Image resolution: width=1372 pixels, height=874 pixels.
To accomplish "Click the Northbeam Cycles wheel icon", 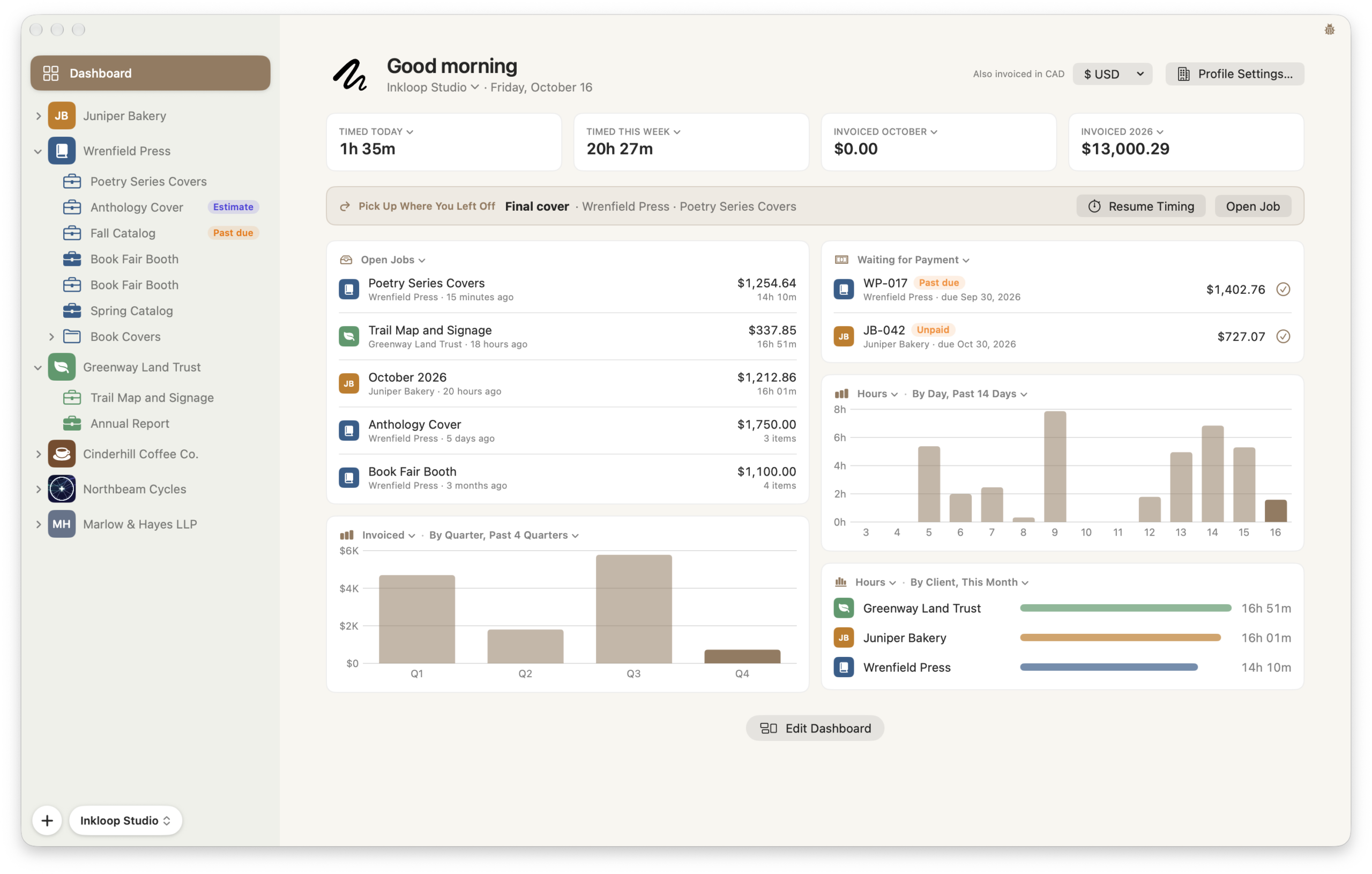I will (62, 489).
